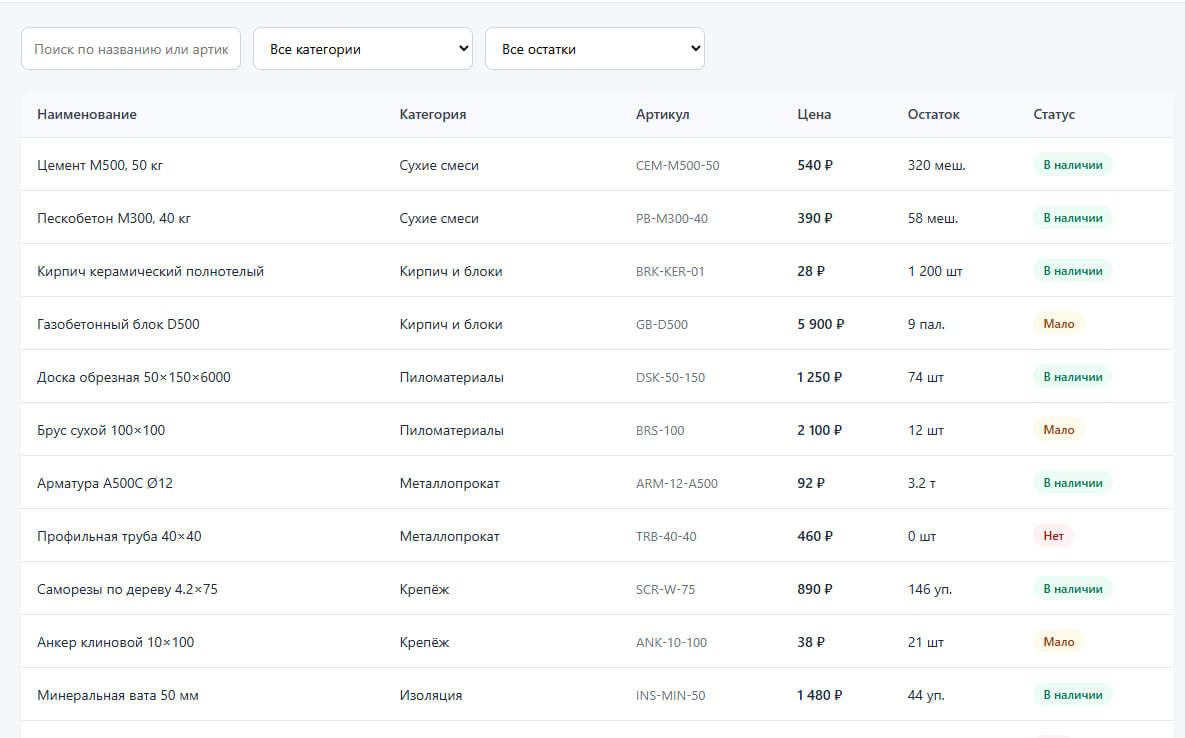Click price 540 ₽

click(x=815, y=165)
